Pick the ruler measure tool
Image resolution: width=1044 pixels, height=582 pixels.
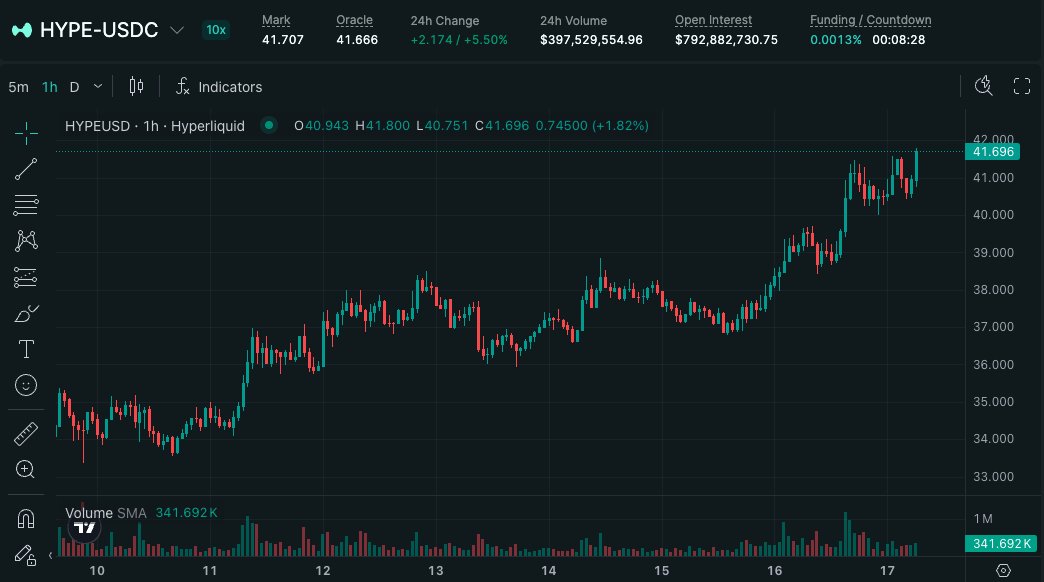point(26,434)
